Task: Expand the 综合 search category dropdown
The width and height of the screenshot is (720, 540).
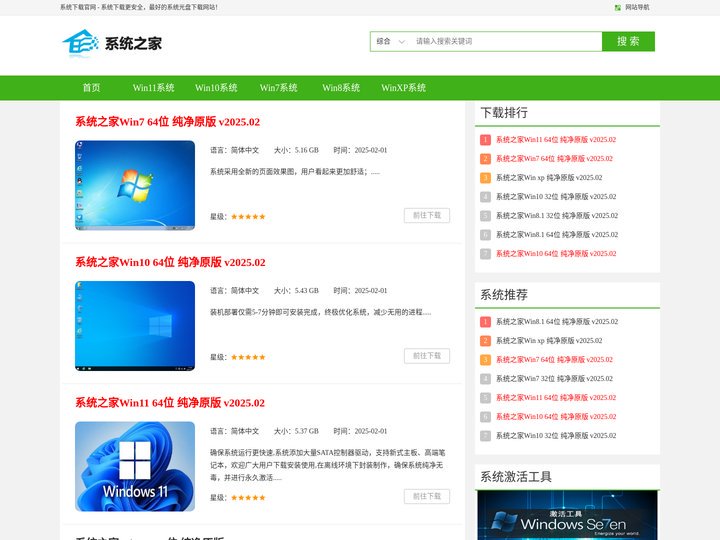Action: [x=390, y=41]
